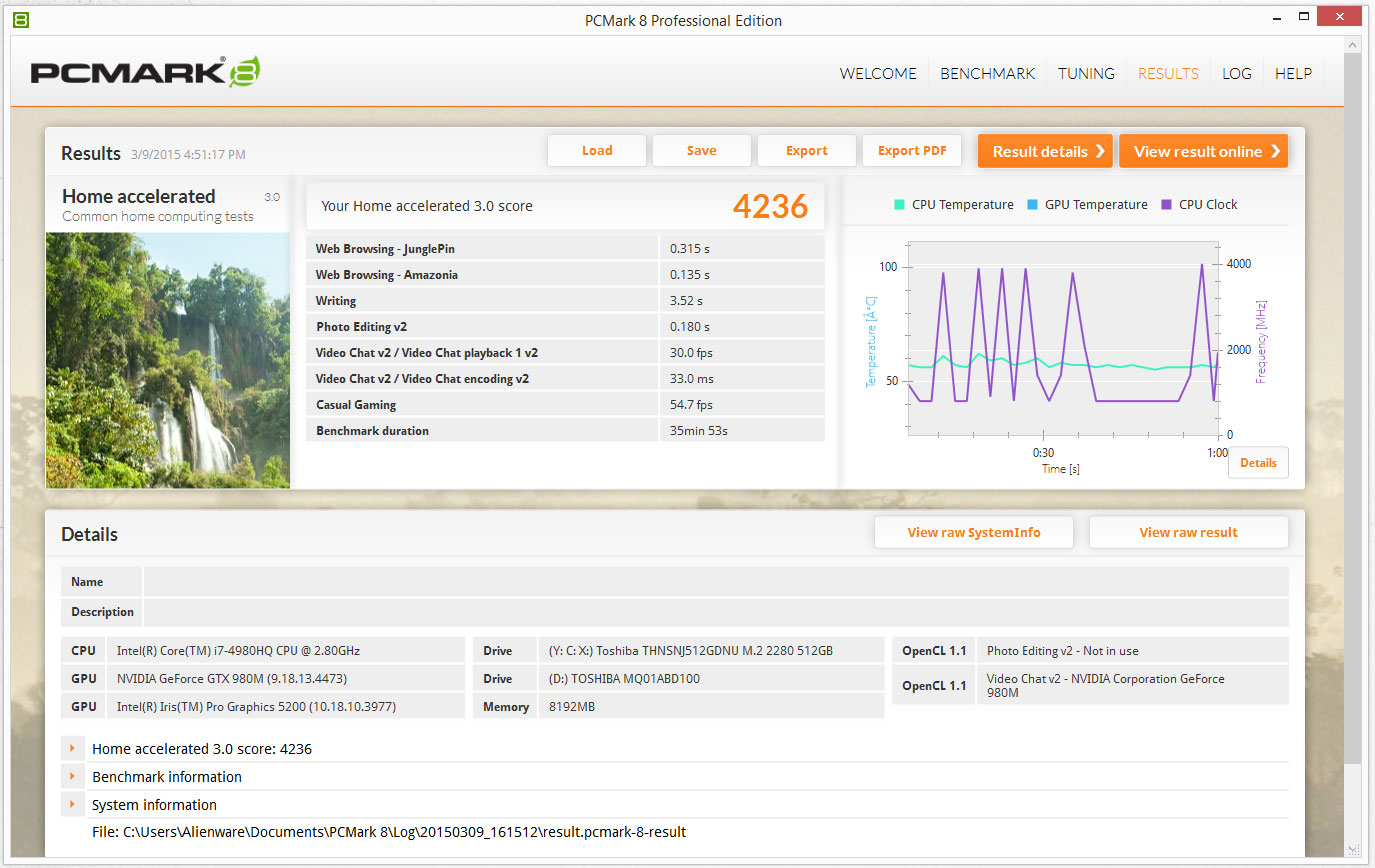Click the Toshiba THNSNJ512GDNU drive entry

[711, 650]
